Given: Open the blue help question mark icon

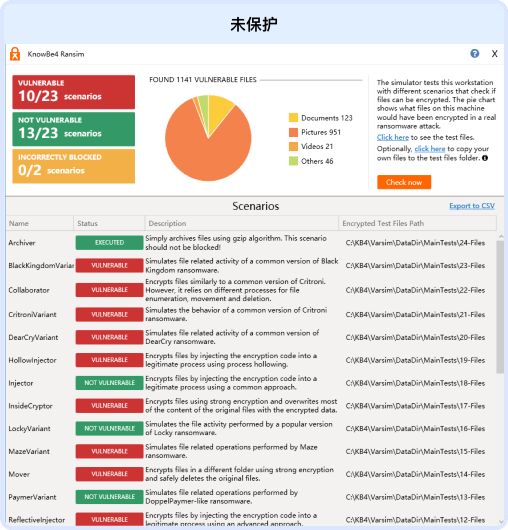Looking at the screenshot, I should (475, 53).
